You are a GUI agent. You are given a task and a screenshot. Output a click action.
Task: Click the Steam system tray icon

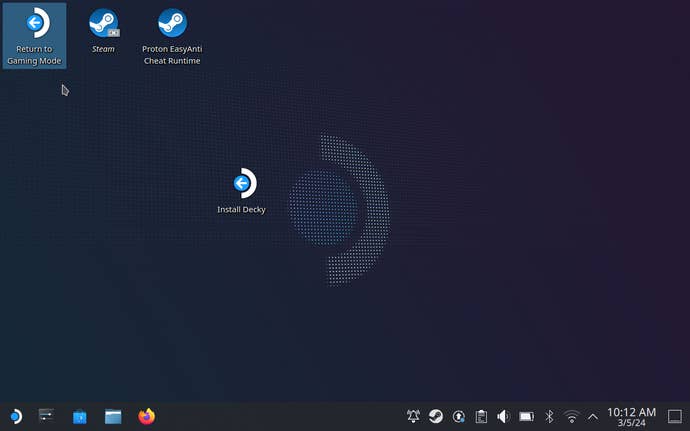point(436,416)
